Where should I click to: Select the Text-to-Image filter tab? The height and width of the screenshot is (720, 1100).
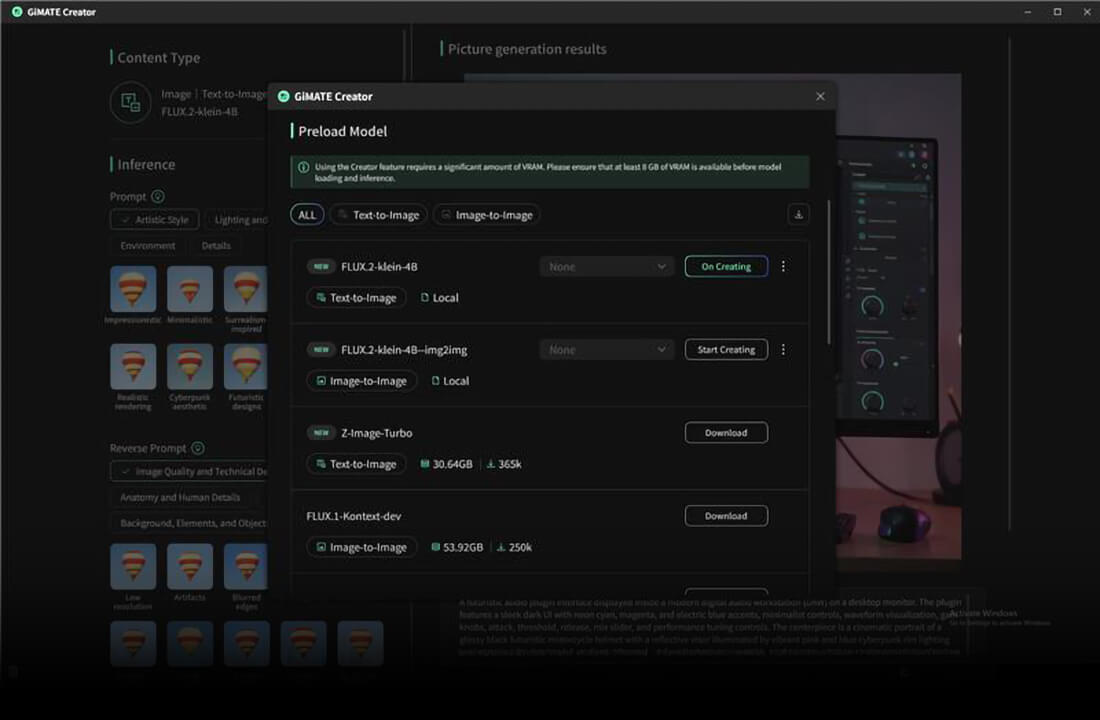tap(379, 215)
